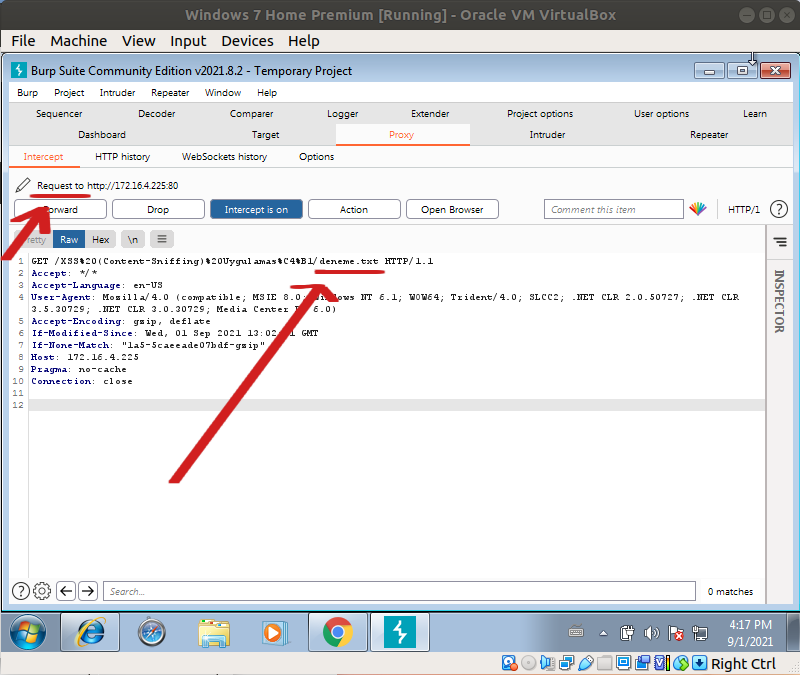The image size is (800, 675).
Task: Open the Action dropdown button
Action: tap(354, 209)
